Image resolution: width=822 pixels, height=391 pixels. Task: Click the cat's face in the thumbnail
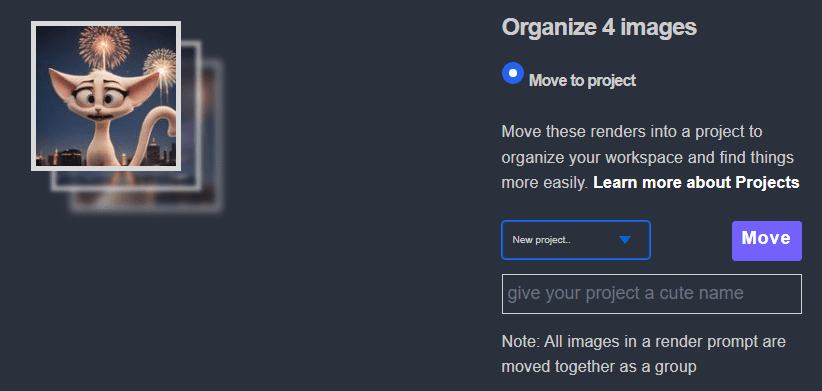[x=102, y=96]
